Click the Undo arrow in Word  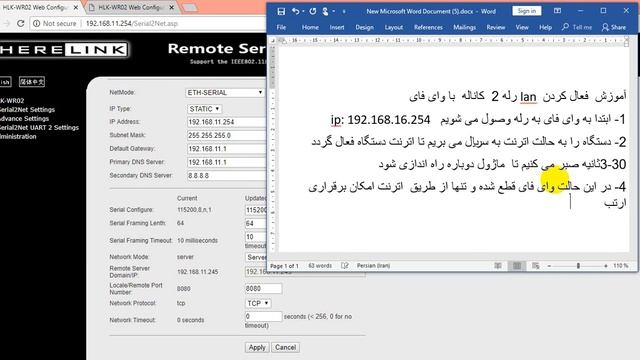coord(296,11)
